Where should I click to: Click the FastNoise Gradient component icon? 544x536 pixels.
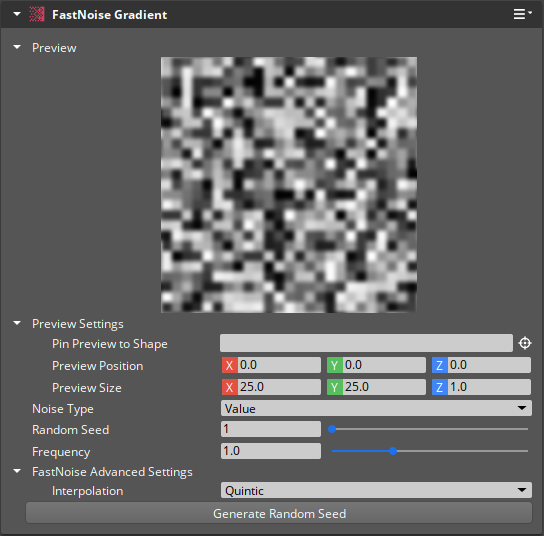(37, 14)
